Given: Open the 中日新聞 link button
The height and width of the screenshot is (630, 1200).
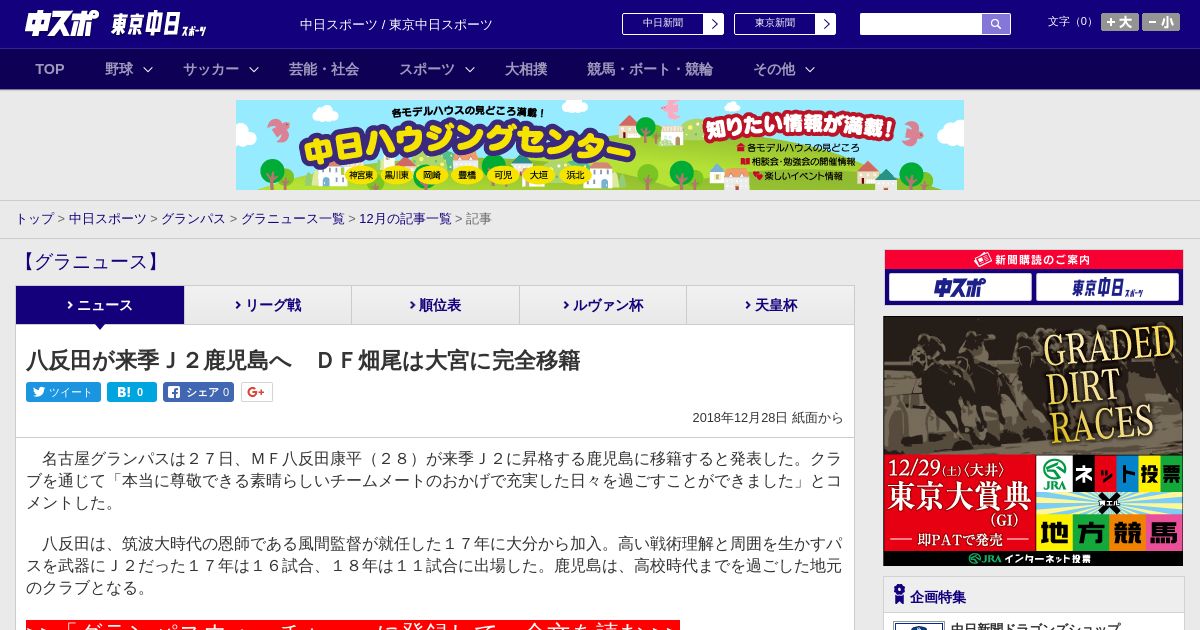Looking at the screenshot, I should [x=663, y=24].
